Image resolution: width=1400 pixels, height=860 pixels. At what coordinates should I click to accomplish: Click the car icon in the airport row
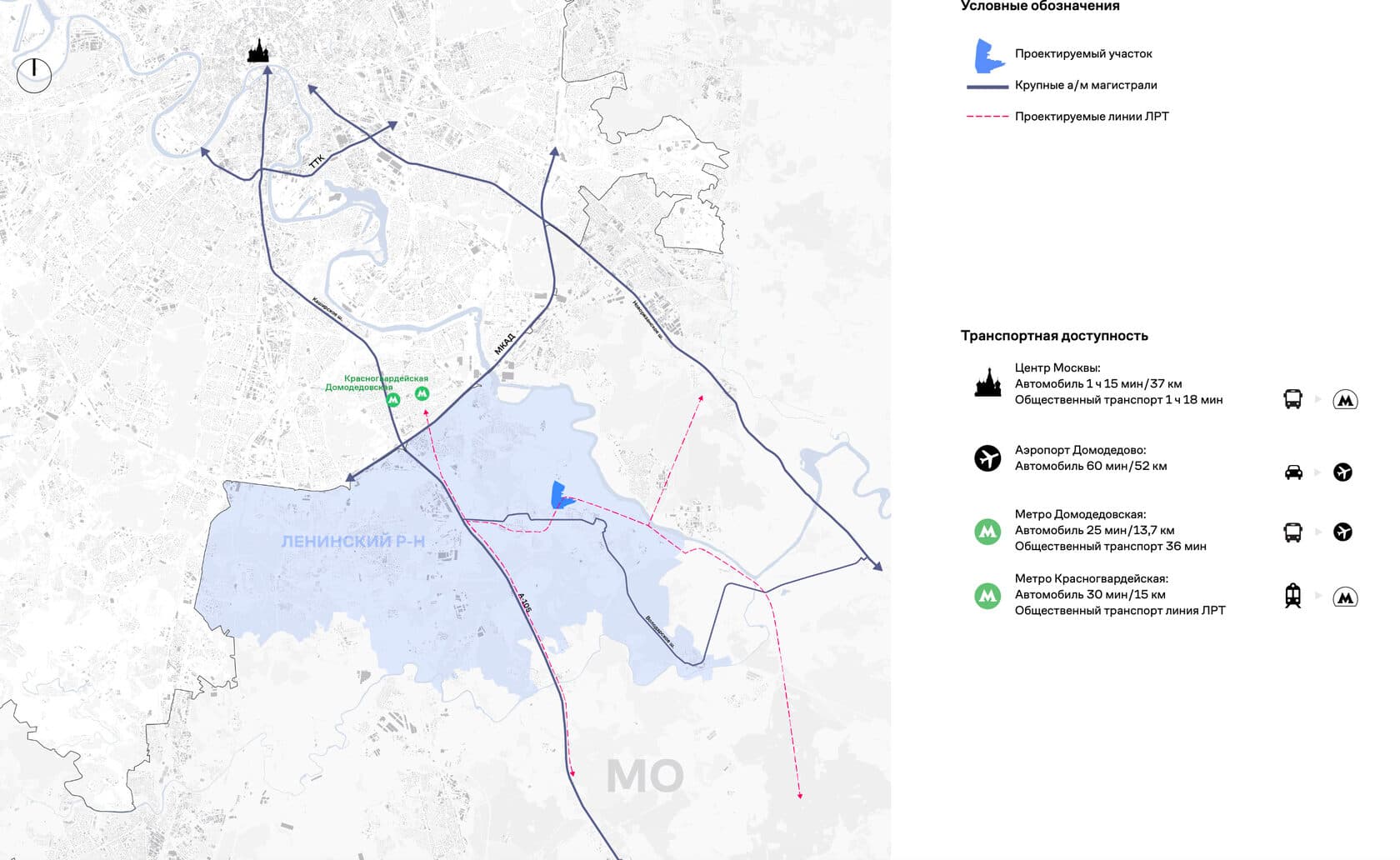click(1293, 472)
